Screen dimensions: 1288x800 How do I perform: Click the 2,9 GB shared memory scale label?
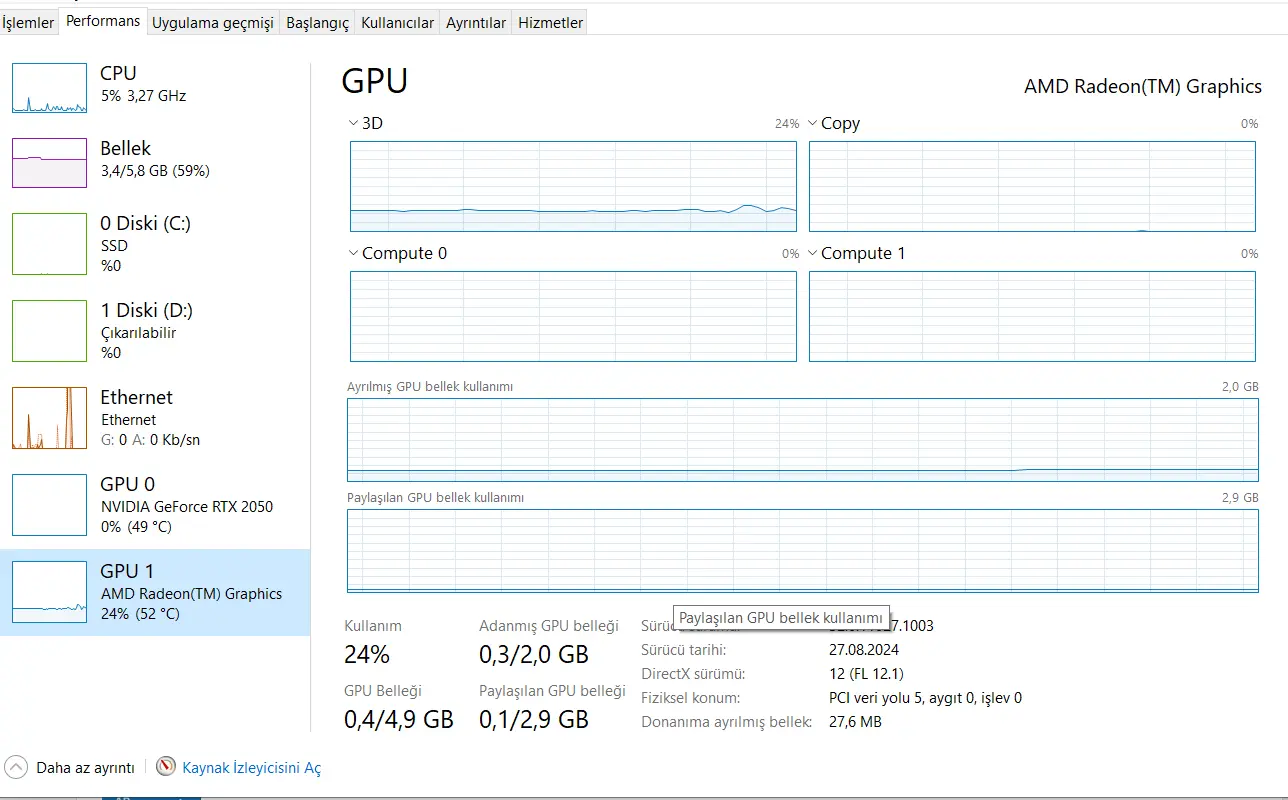1242,498
